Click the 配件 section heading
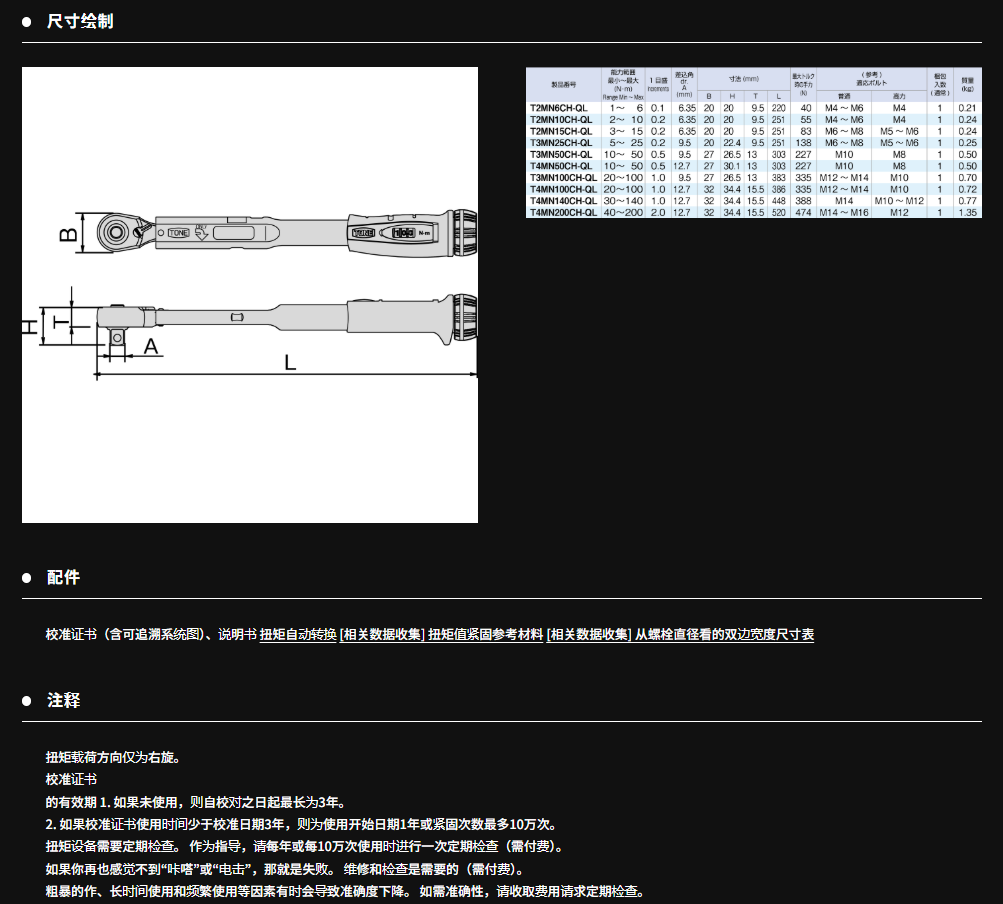This screenshot has width=1003, height=904. 63,578
